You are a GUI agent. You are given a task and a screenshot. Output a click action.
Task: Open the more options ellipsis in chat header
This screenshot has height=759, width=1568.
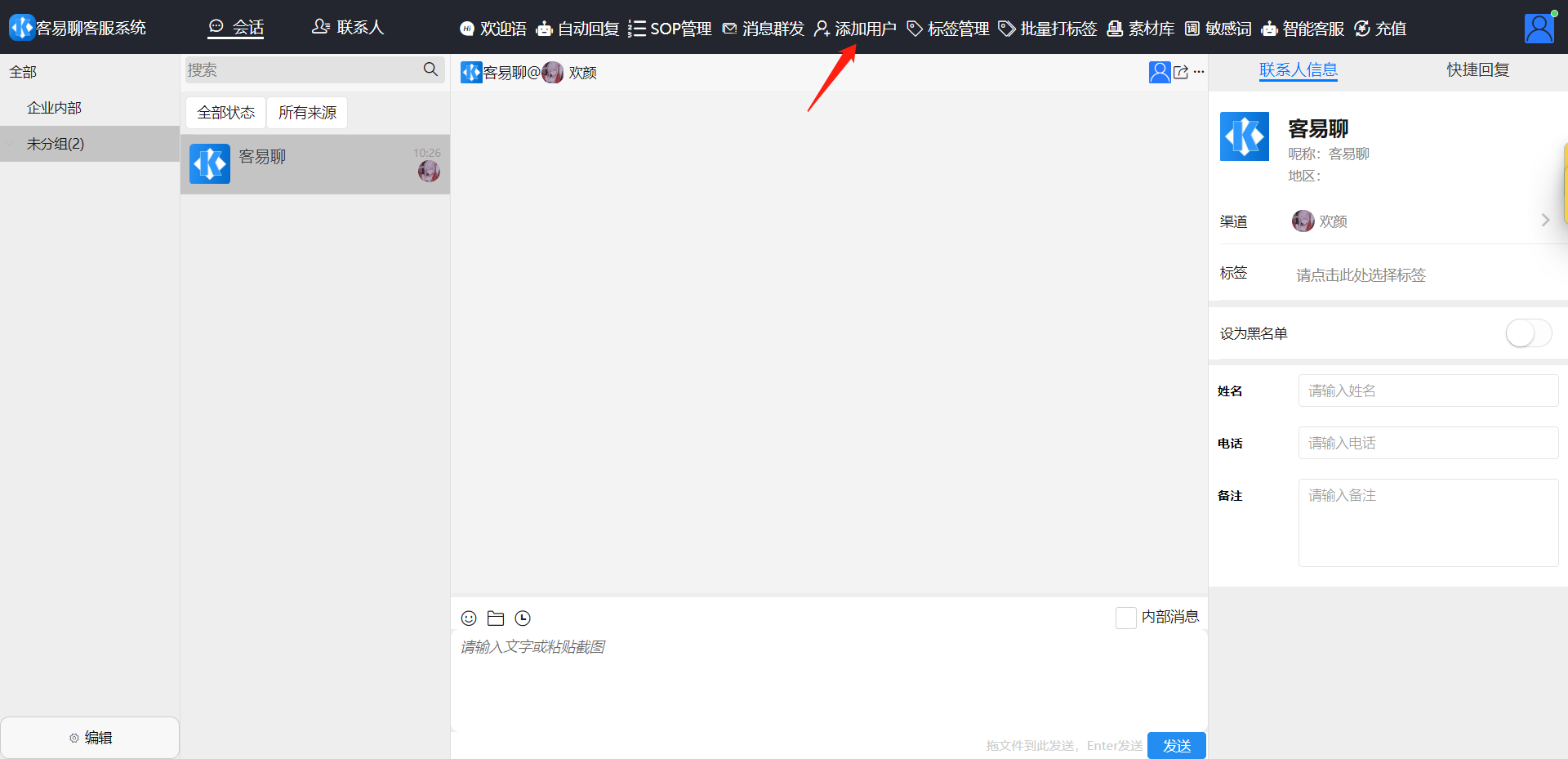1199,72
